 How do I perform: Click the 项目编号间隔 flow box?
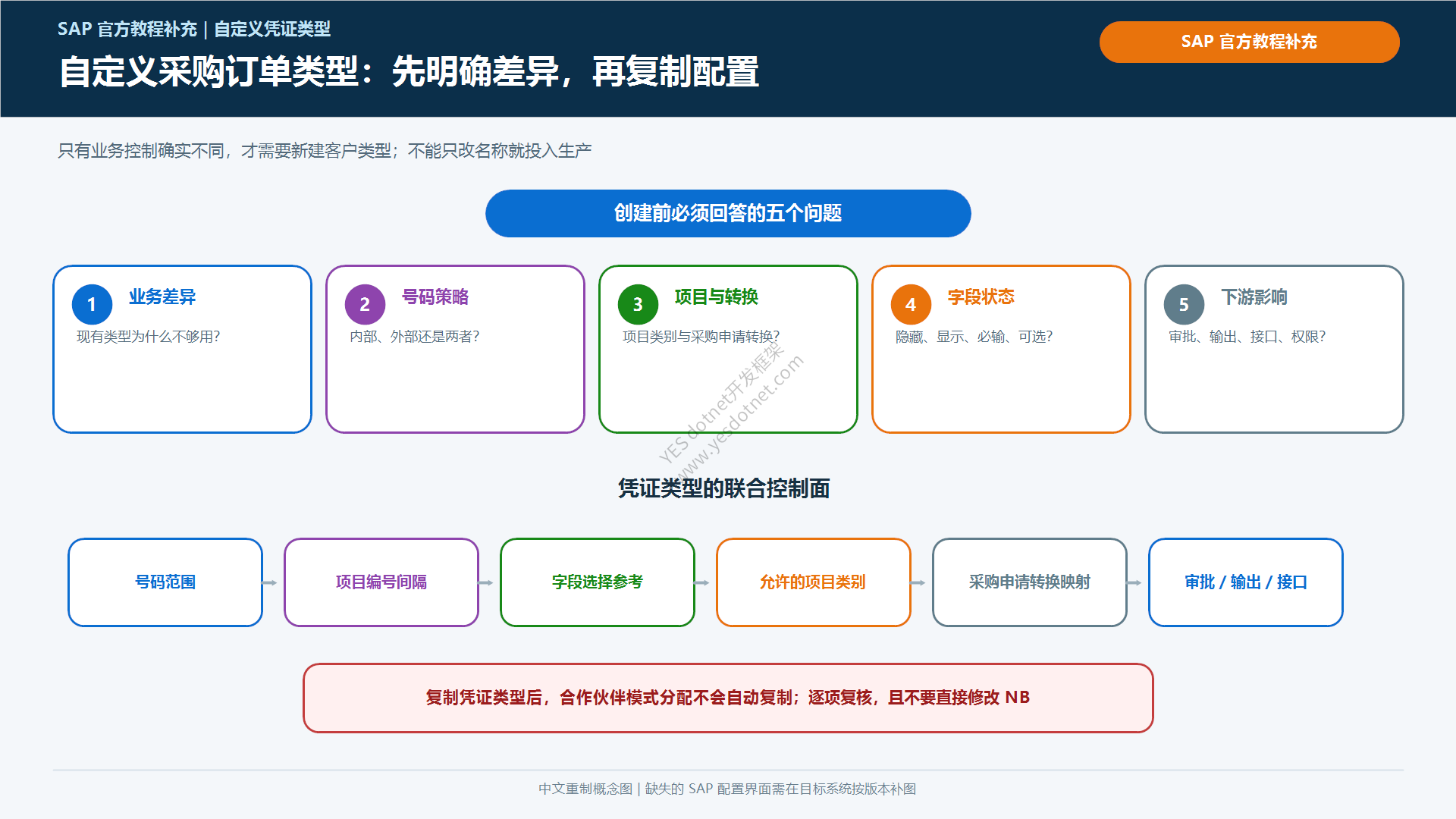click(x=381, y=582)
